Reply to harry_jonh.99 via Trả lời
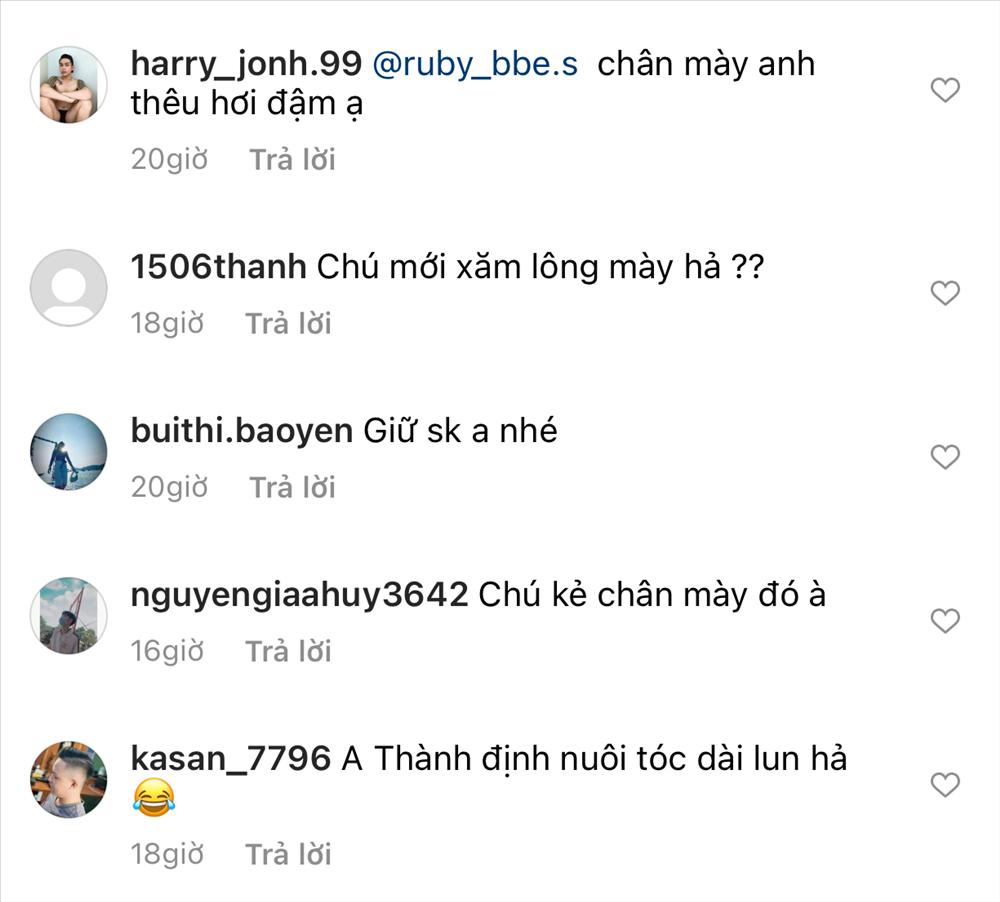Image resolution: width=1000 pixels, height=902 pixels. pos(292,159)
